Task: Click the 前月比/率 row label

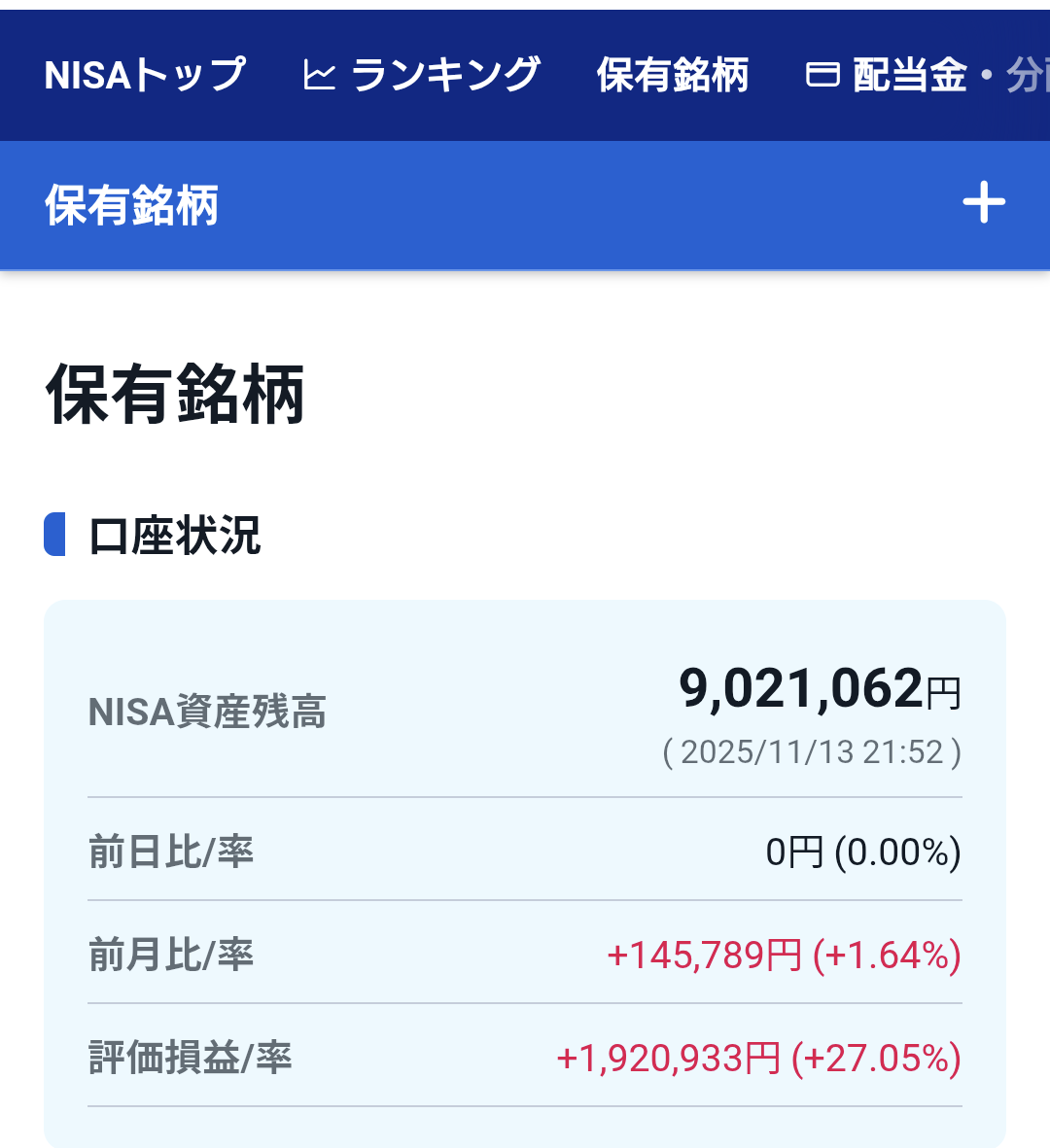Action: (171, 955)
